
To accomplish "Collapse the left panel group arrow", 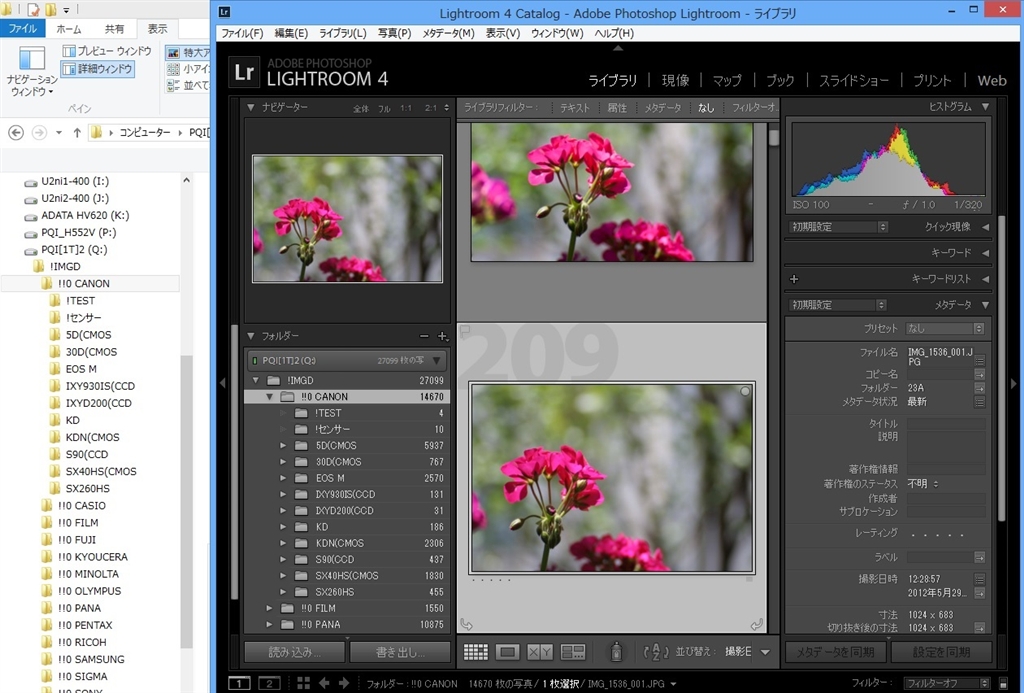I will click(223, 383).
